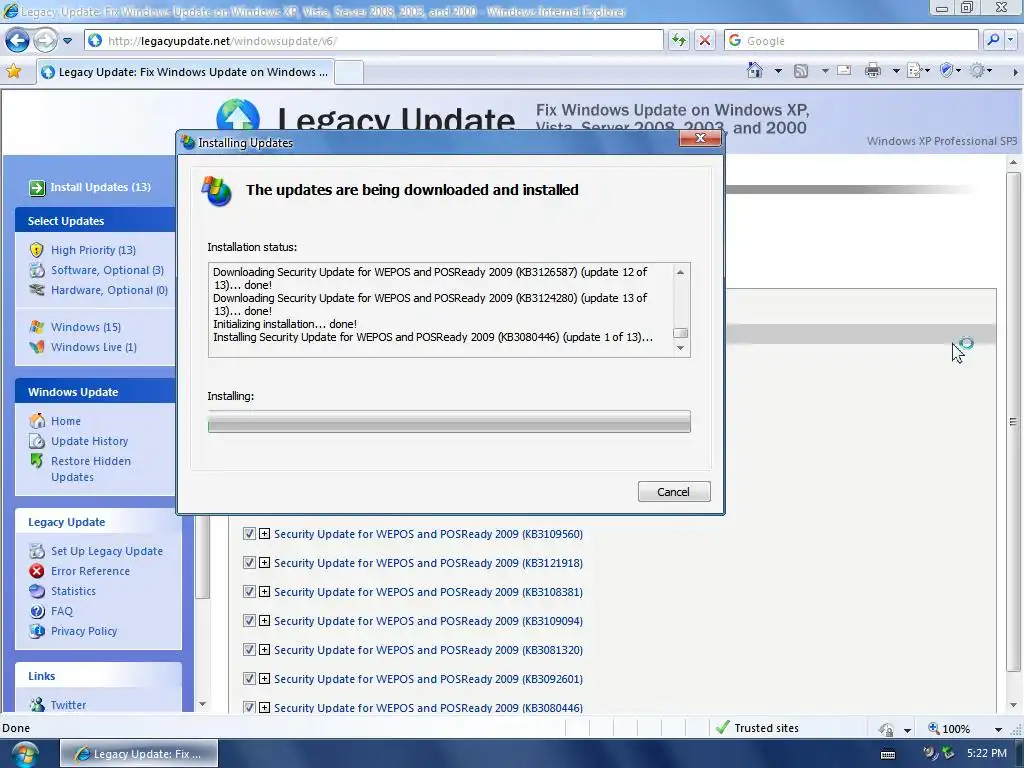Select Hardware, Optional (0) category
Image resolution: width=1024 pixels, height=768 pixels.
[x=109, y=290]
